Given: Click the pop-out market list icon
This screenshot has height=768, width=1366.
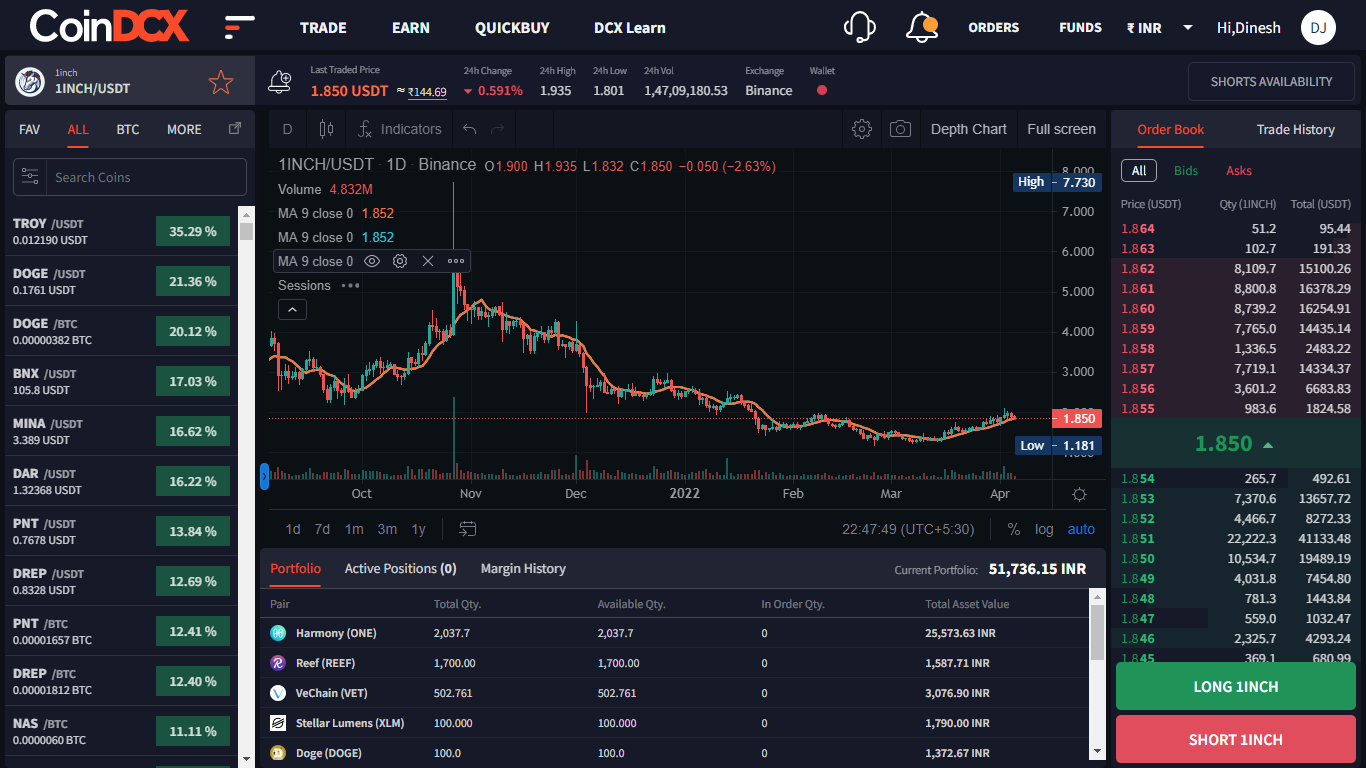Looking at the screenshot, I should pos(235,128).
